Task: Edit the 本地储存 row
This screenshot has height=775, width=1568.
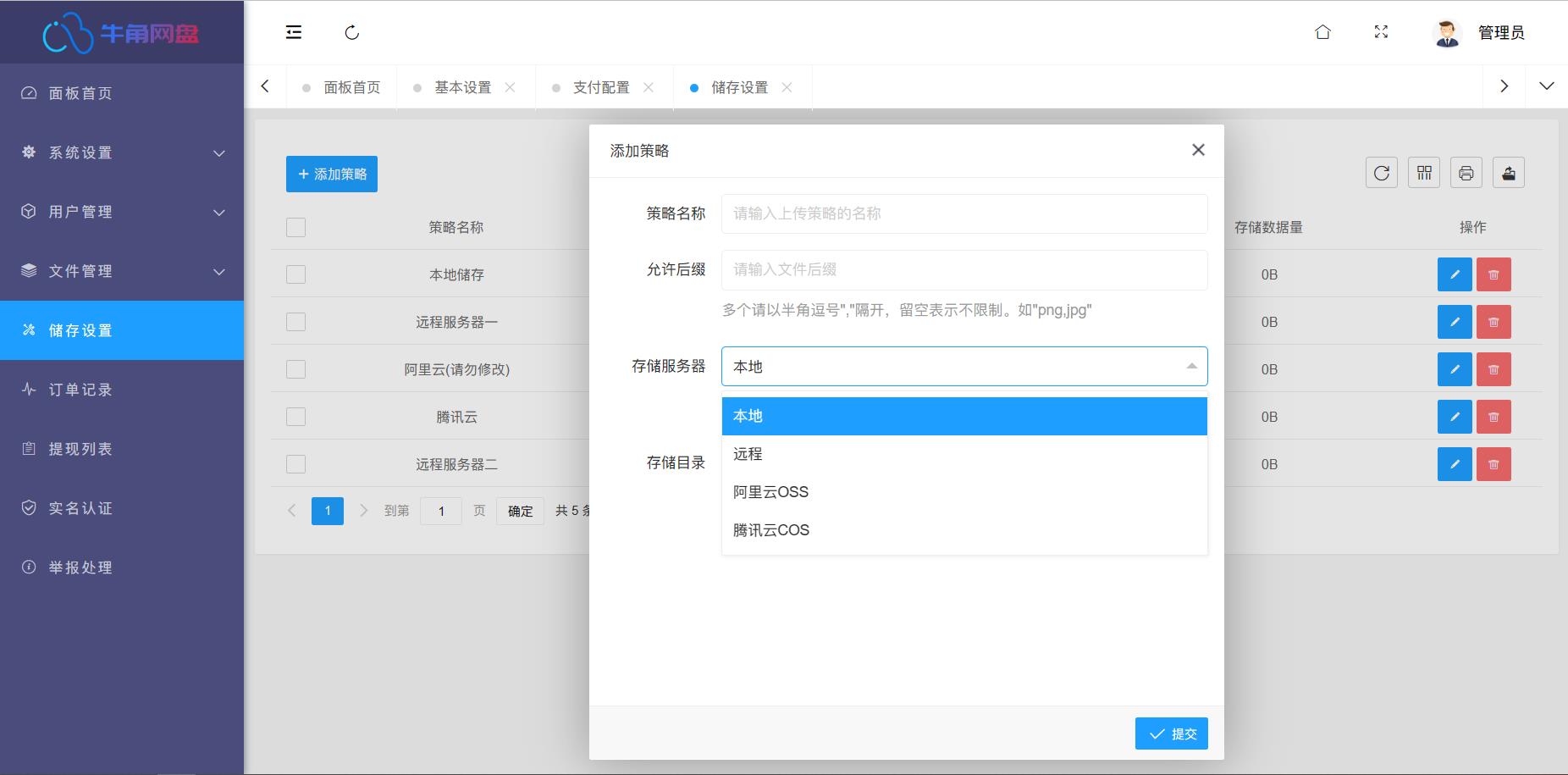Action: click(1455, 274)
